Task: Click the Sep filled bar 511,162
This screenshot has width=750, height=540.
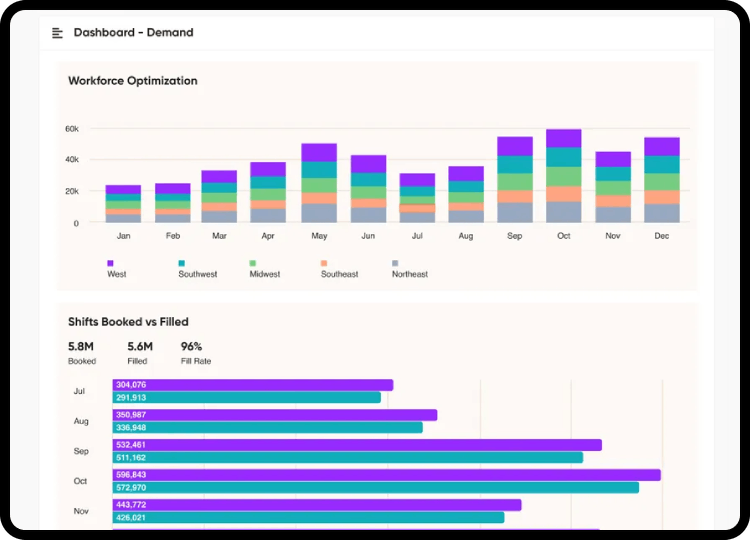Action: (348, 458)
